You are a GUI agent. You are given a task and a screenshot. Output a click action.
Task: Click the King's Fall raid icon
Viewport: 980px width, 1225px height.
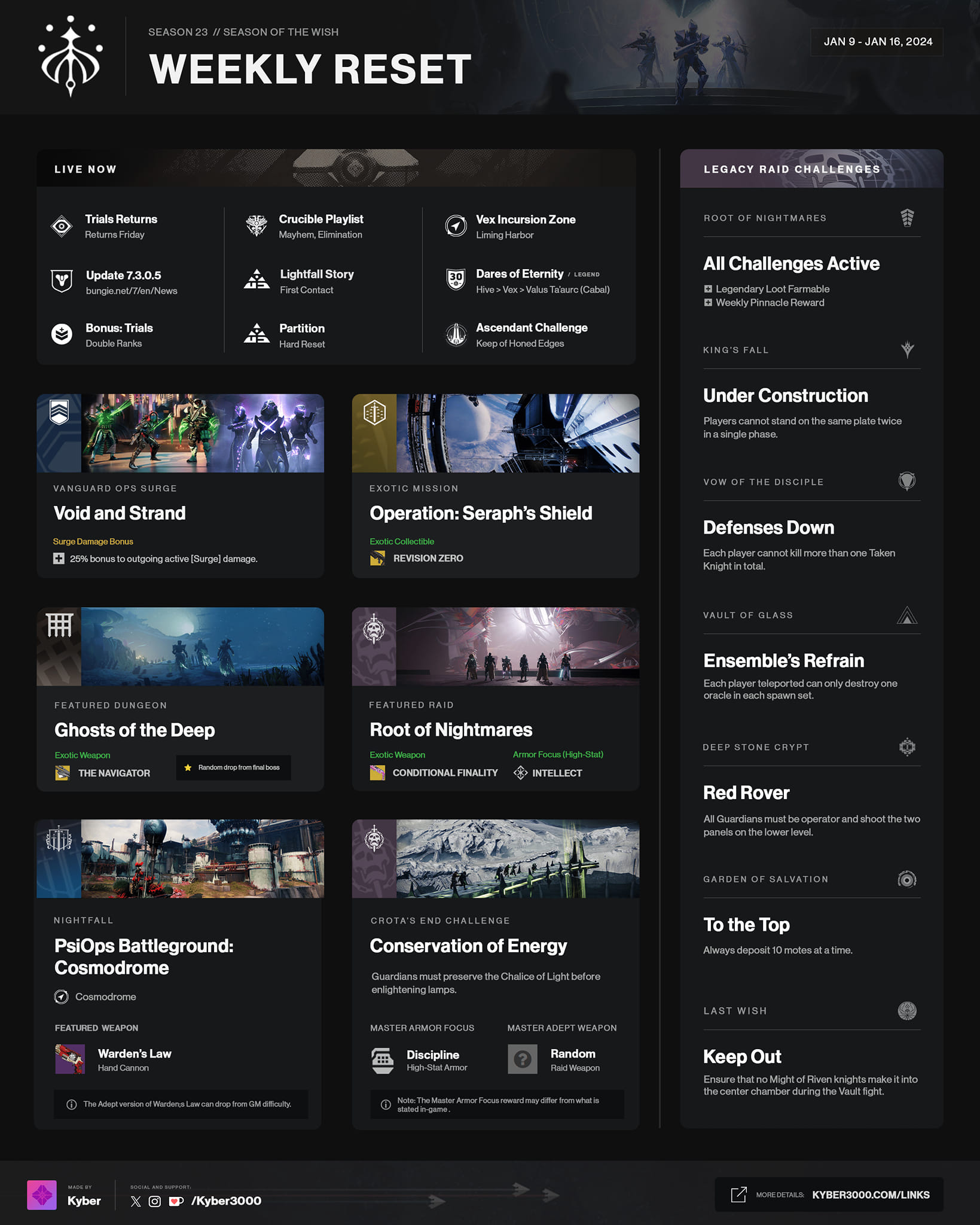coord(907,349)
